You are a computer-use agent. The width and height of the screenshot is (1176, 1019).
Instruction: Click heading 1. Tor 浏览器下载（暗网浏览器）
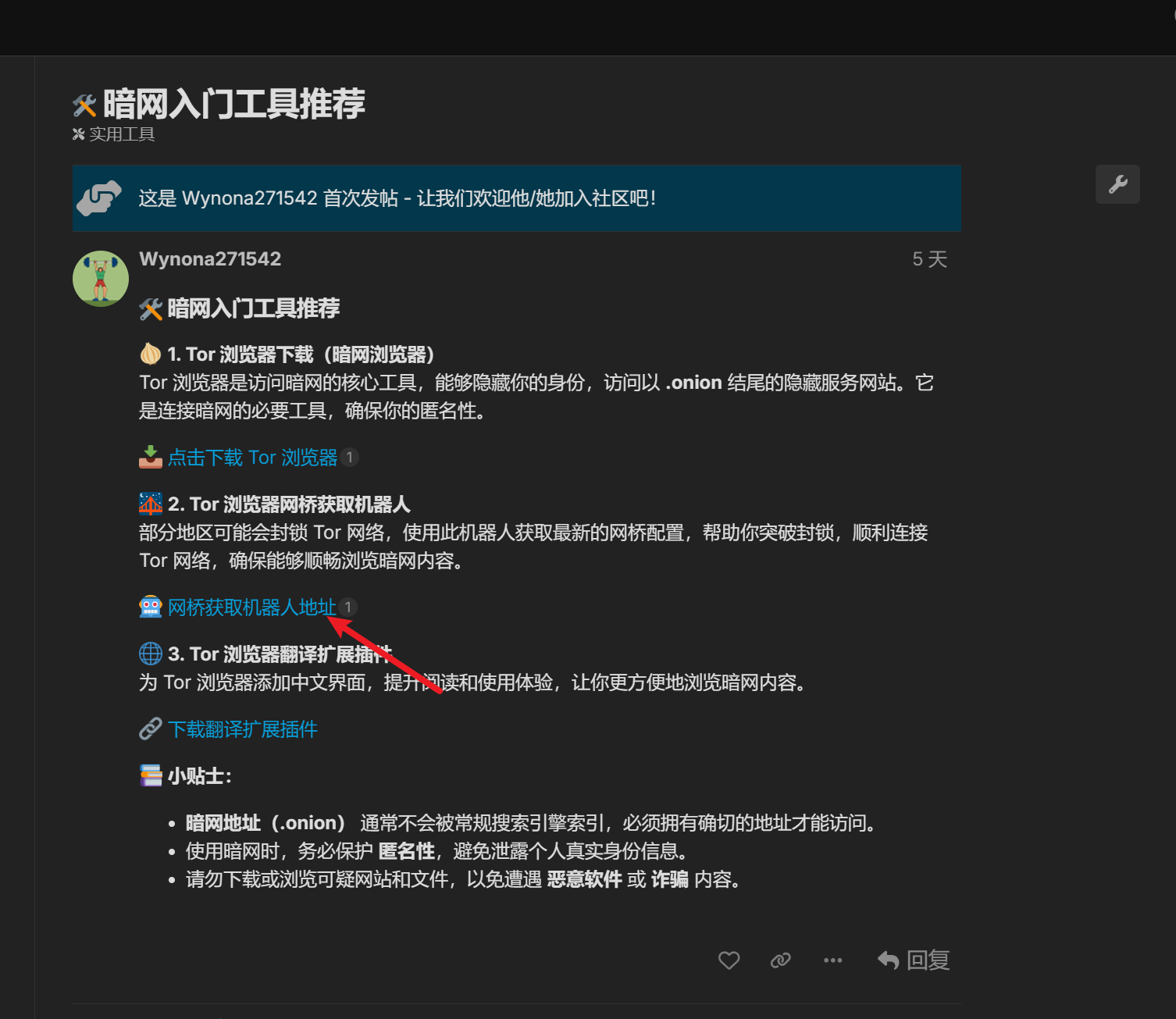pyautogui.click(x=301, y=355)
